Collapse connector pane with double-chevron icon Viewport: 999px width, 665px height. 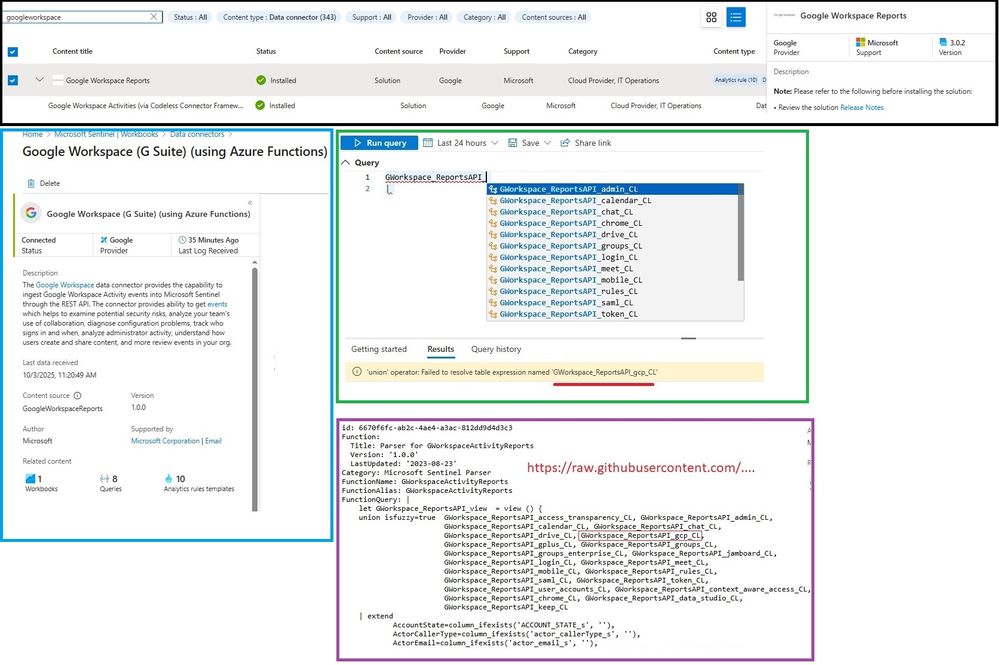250,203
